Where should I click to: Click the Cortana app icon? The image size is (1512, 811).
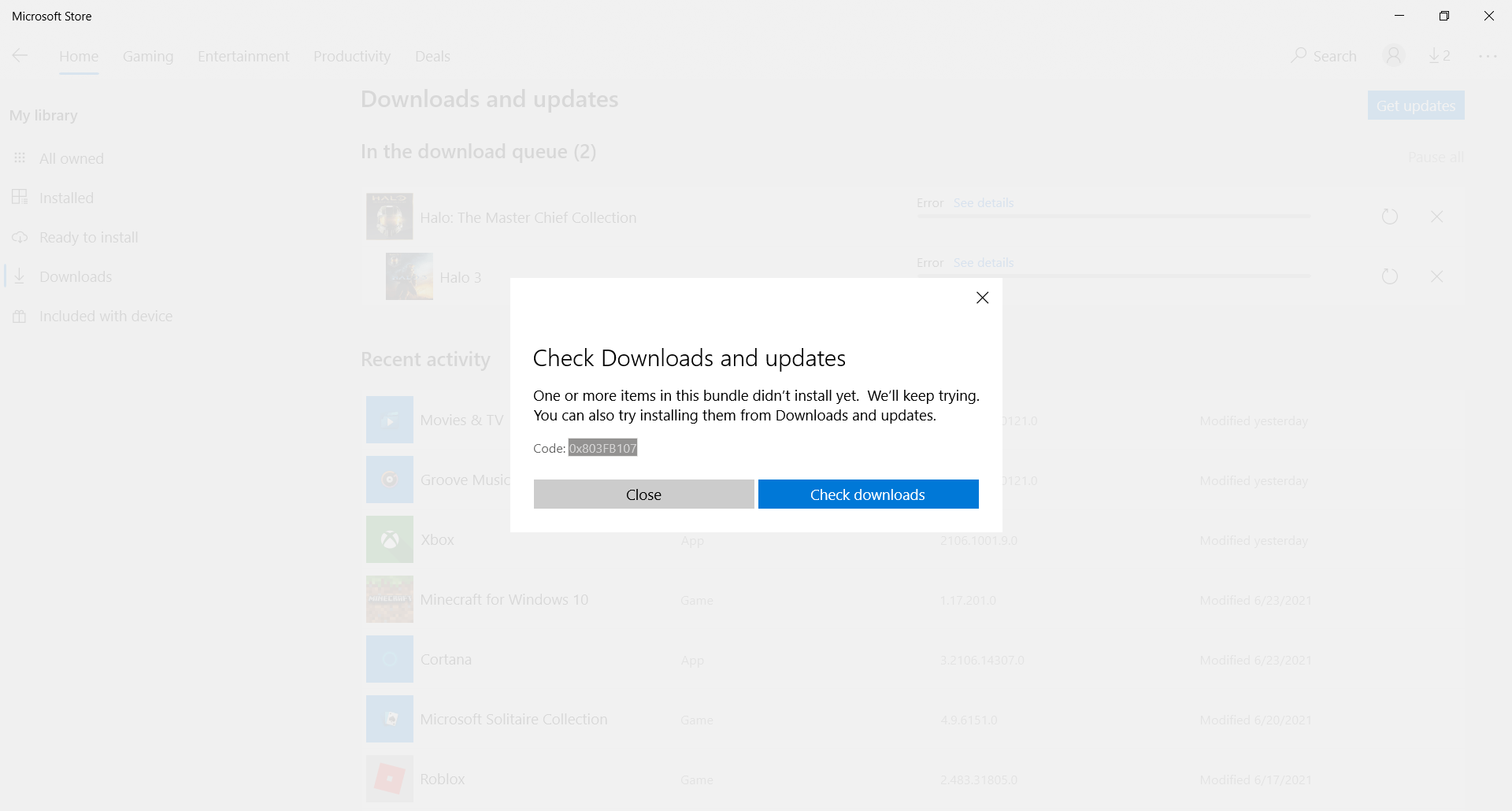pos(389,659)
